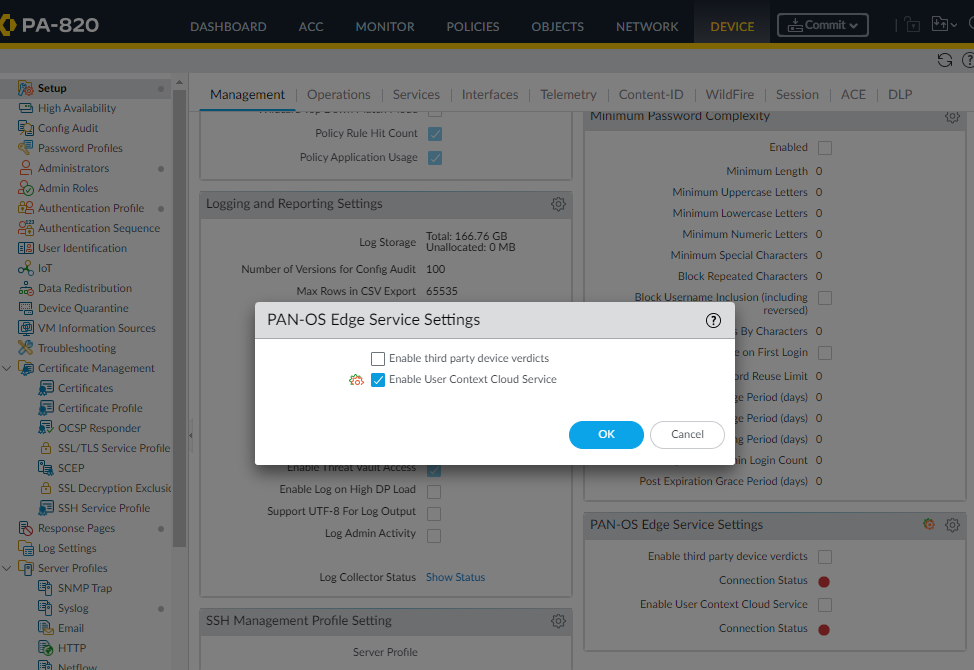974x670 pixels.
Task: Uncheck Enable User Context Cloud Service
Action: pyautogui.click(x=378, y=380)
